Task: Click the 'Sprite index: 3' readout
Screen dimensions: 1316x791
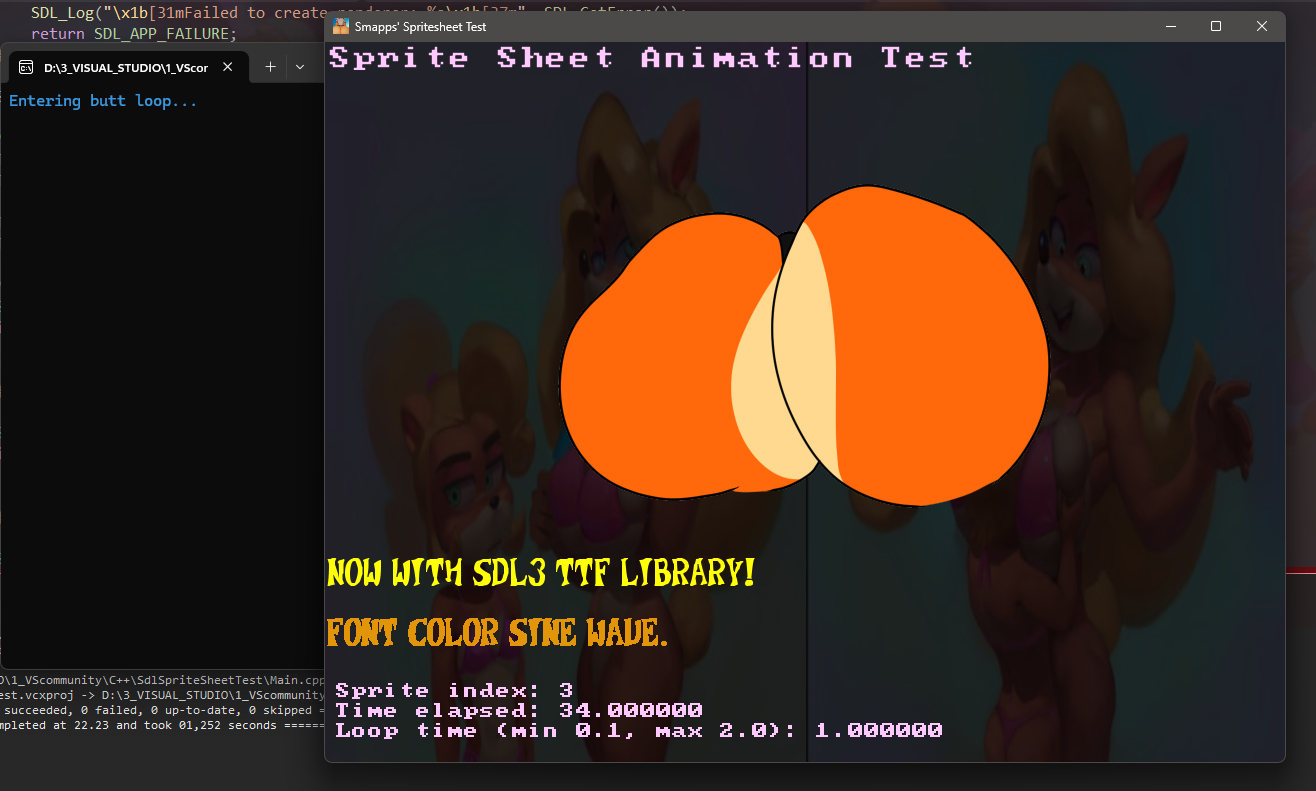Action: tap(454, 690)
